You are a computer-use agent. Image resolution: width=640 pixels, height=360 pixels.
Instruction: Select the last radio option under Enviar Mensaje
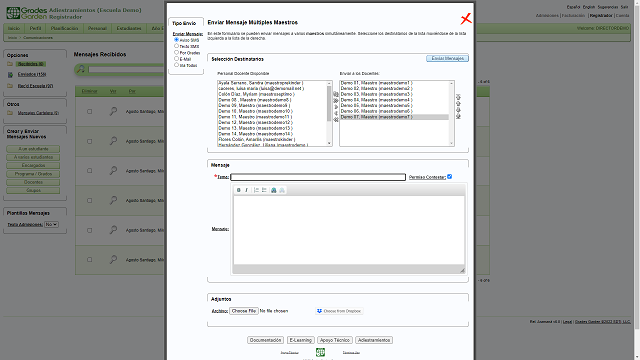(x=176, y=65)
